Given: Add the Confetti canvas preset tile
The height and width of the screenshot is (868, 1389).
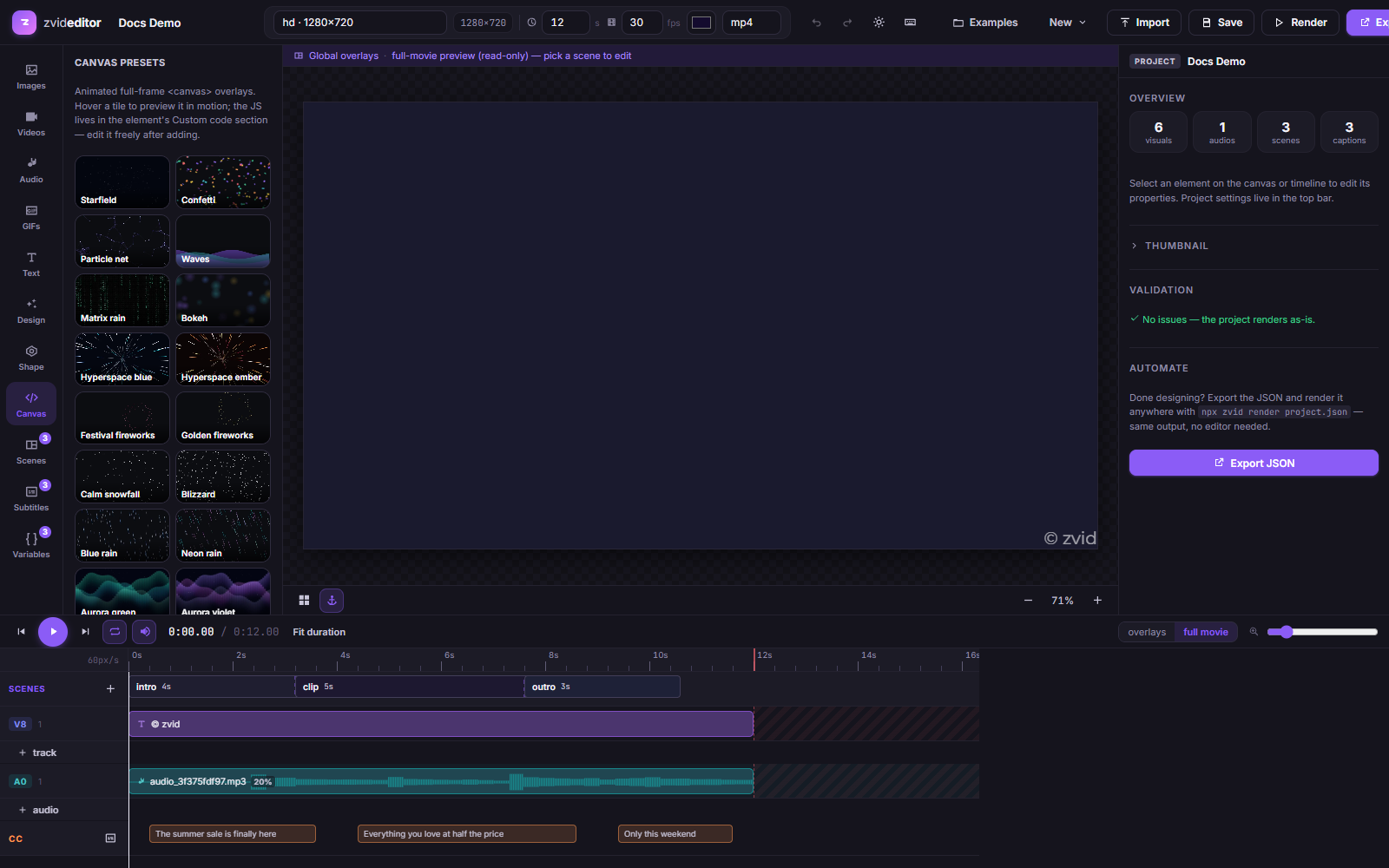Looking at the screenshot, I should [x=223, y=182].
